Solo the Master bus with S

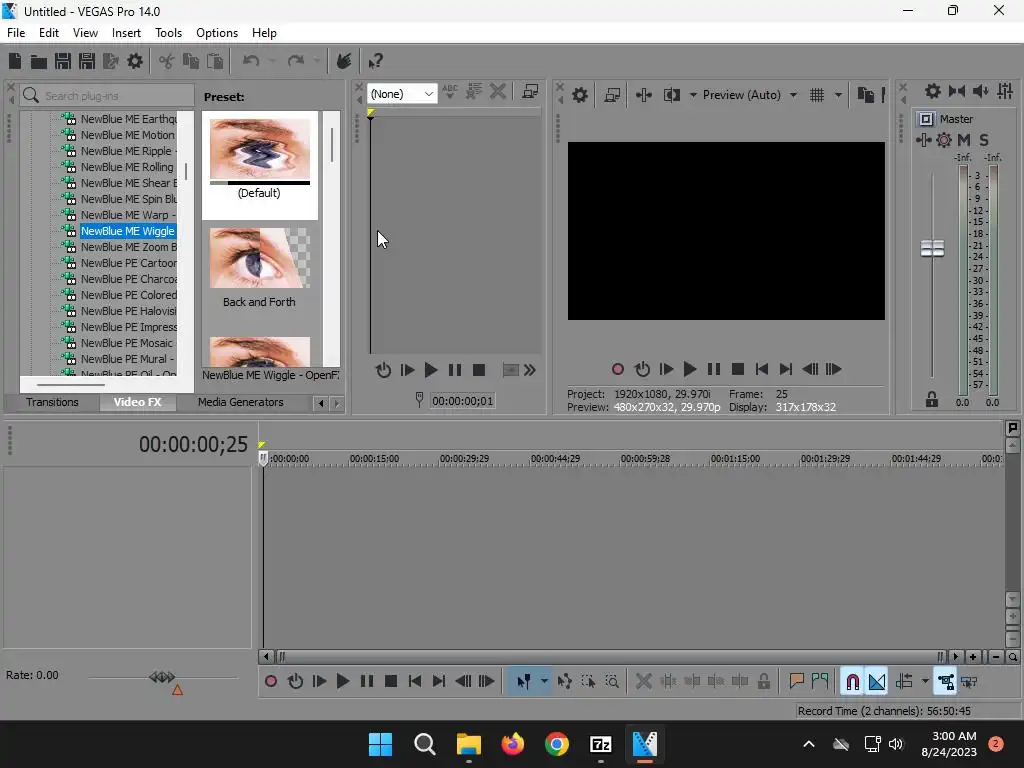984,140
